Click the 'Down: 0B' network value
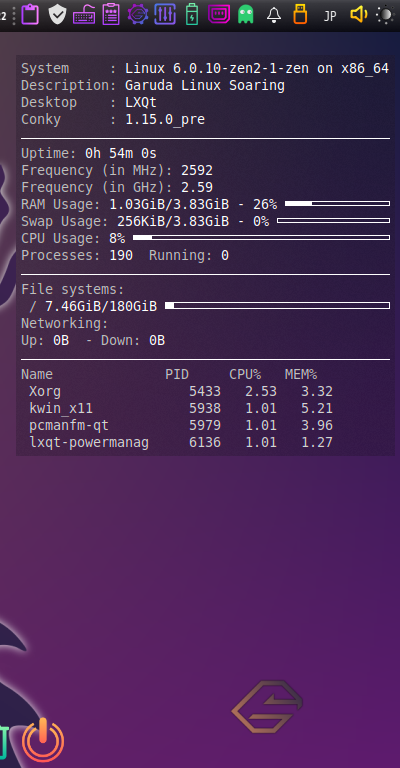 133,340
